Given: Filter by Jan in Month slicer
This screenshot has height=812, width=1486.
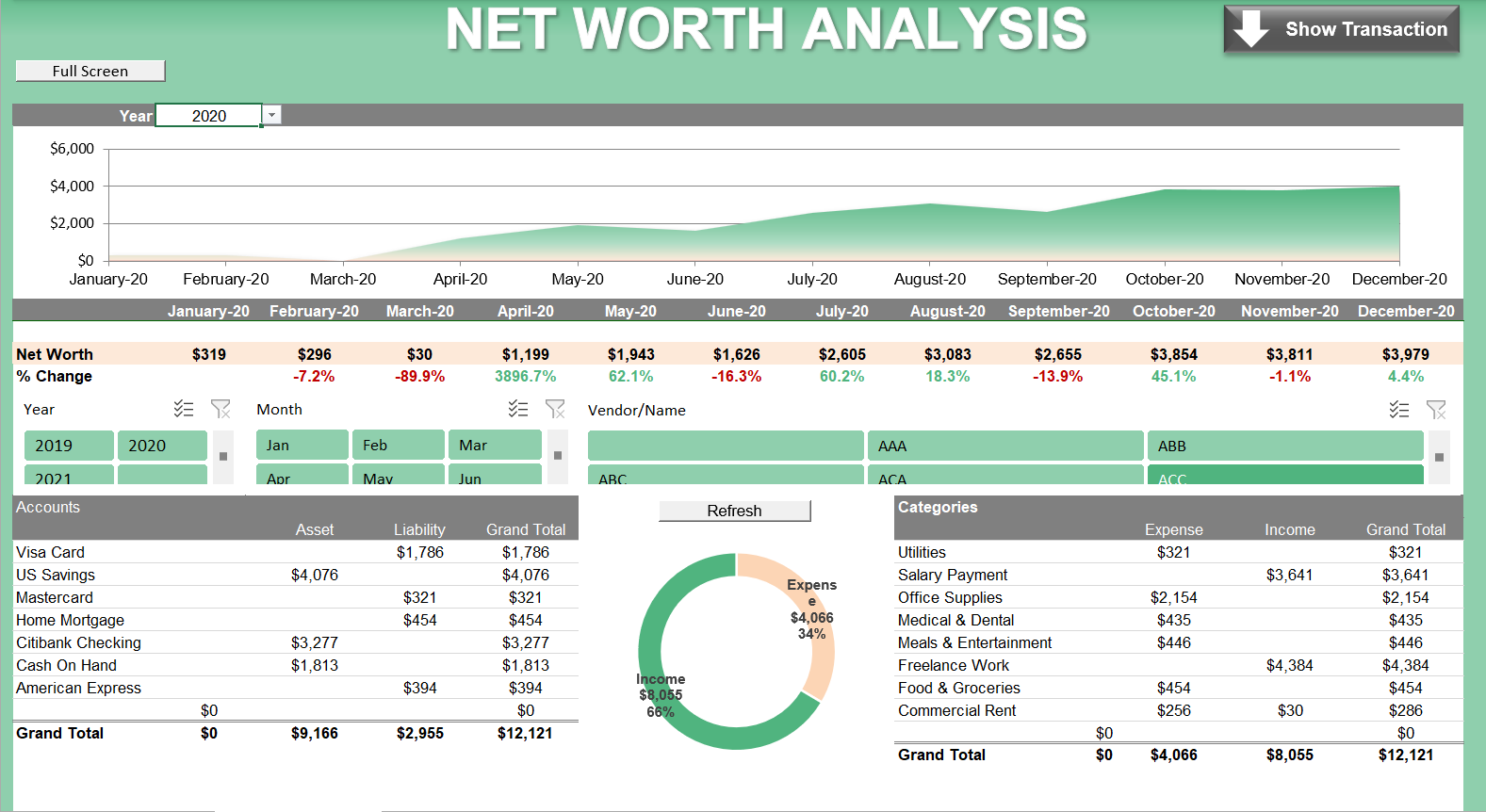Looking at the screenshot, I should pyautogui.click(x=302, y=445).
